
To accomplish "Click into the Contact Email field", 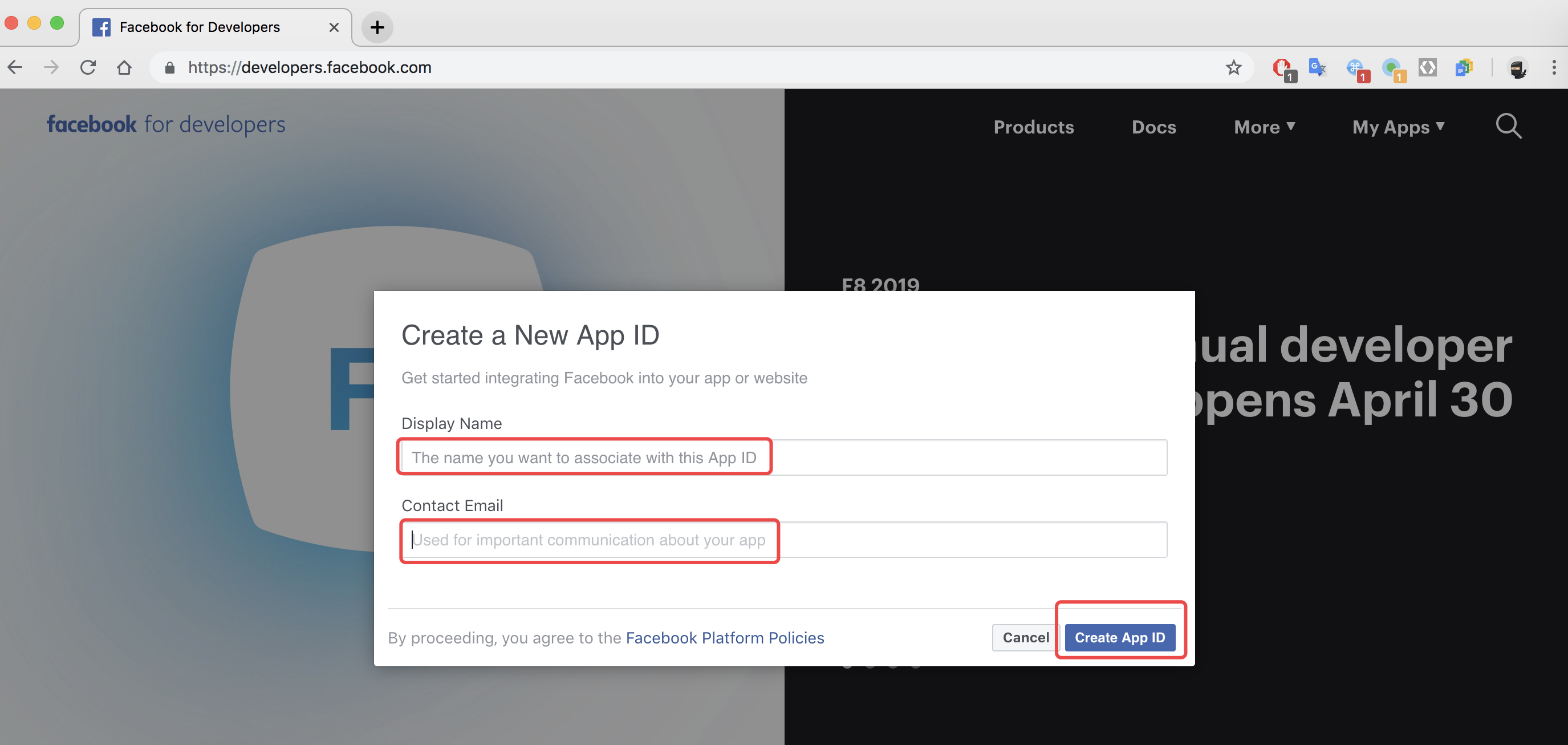I will tap(783, 540).
